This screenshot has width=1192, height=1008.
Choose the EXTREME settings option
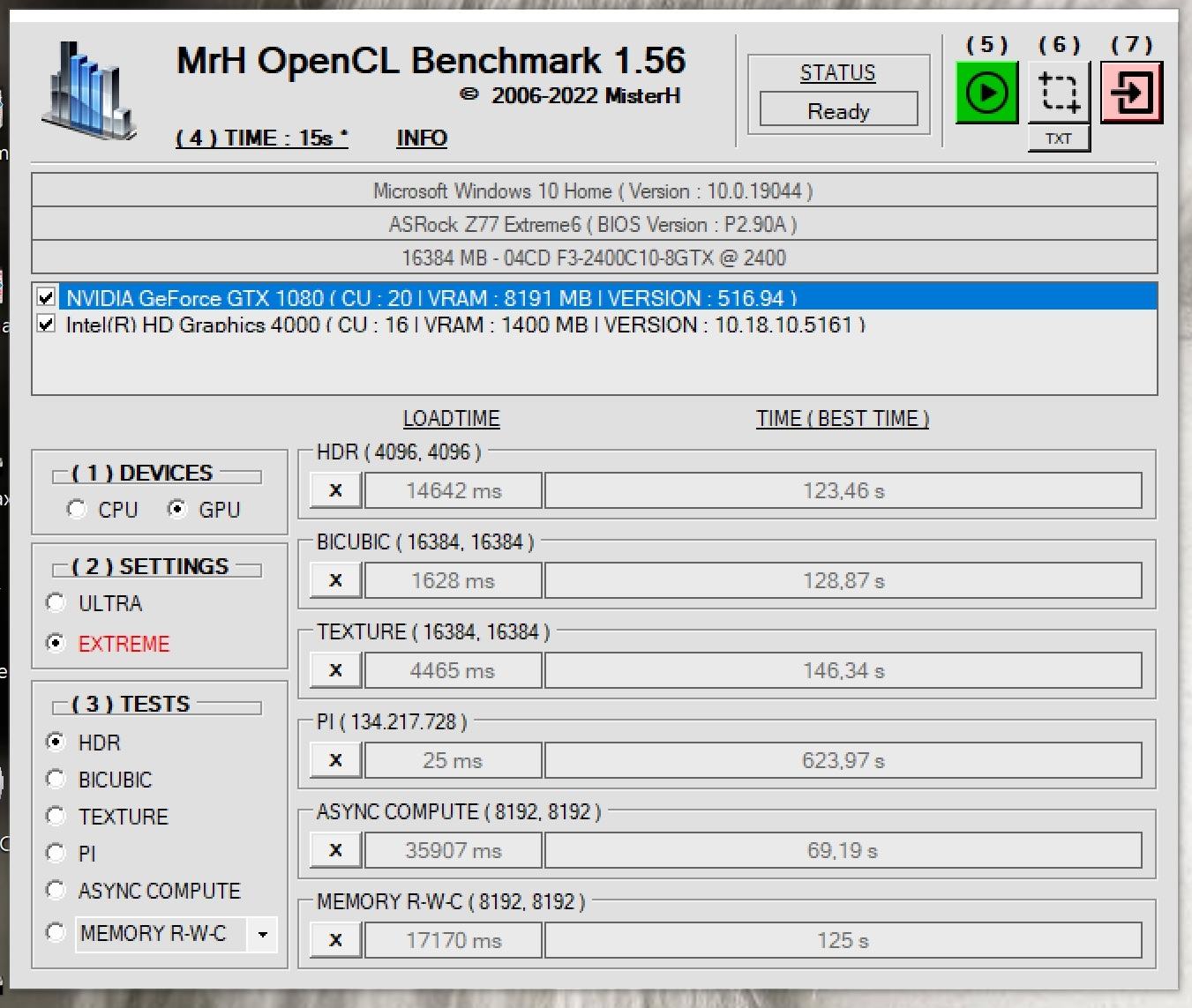coord(56,643)
